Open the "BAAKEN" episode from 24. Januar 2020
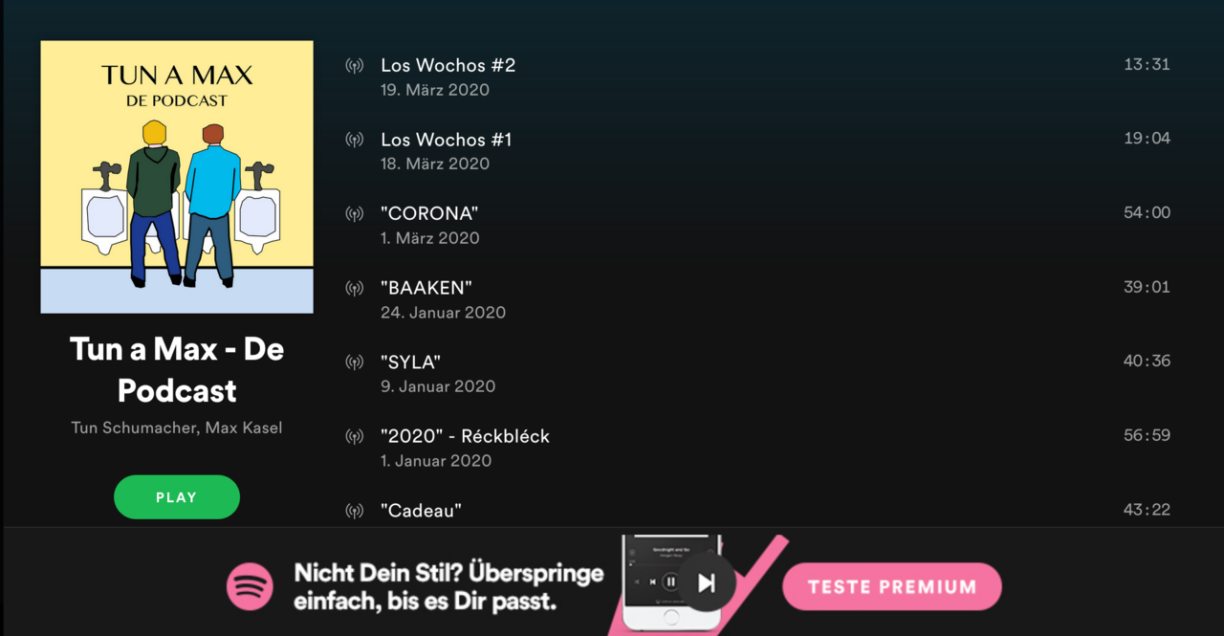1224x636 pixels. (426, 288)
